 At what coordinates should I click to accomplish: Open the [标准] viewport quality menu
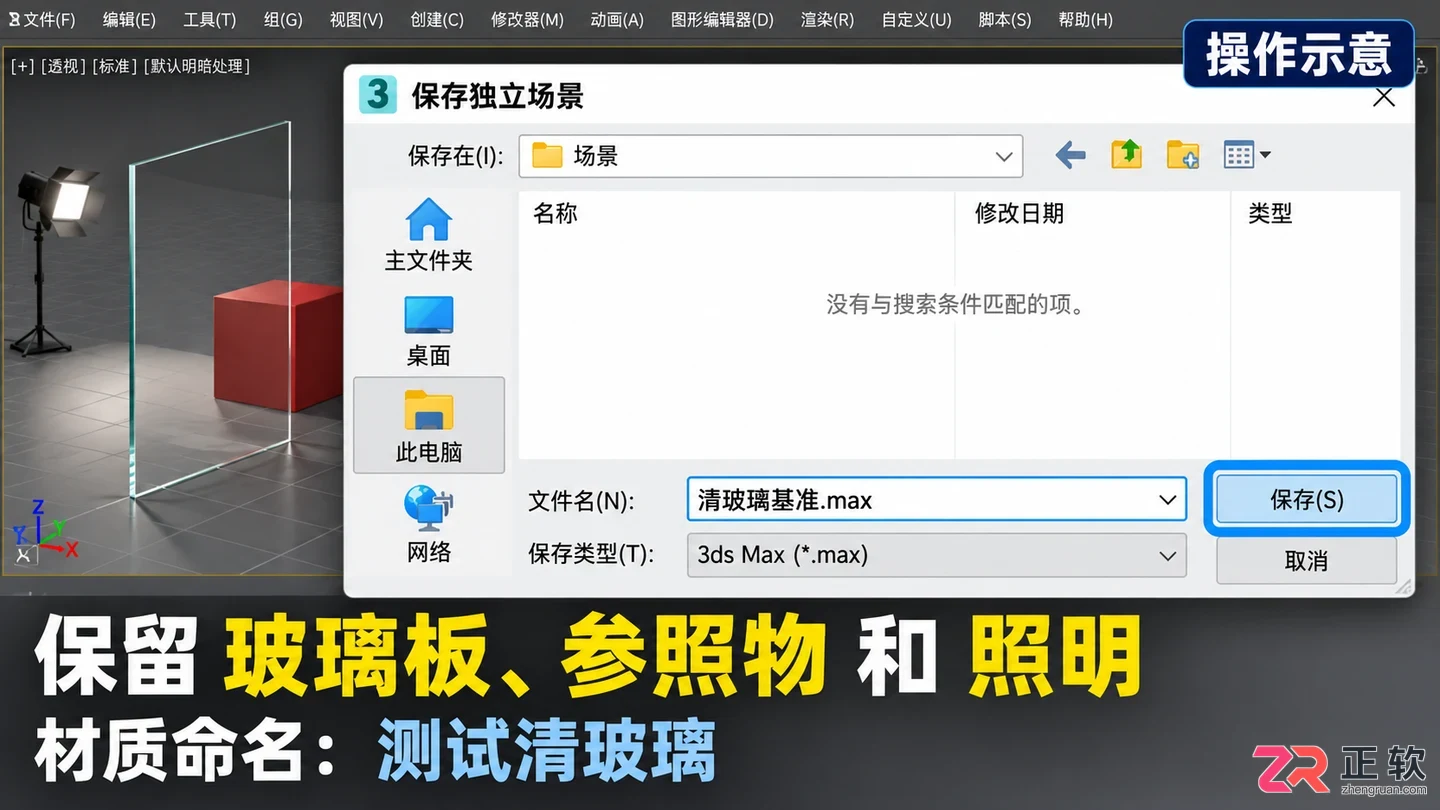tap(115, 66)
